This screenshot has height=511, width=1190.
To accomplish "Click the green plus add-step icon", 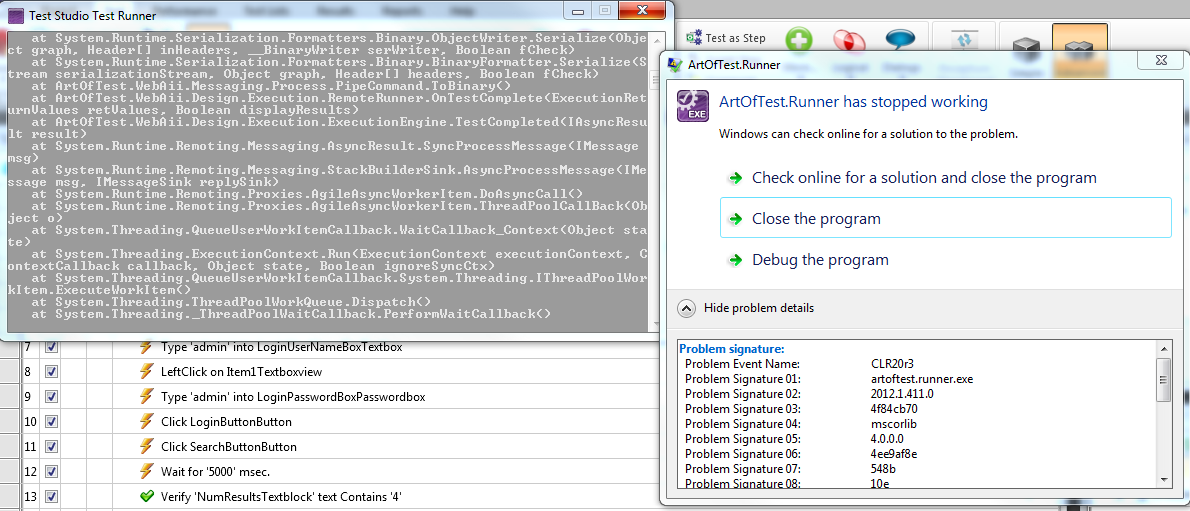I will click(x=798, y=39).
